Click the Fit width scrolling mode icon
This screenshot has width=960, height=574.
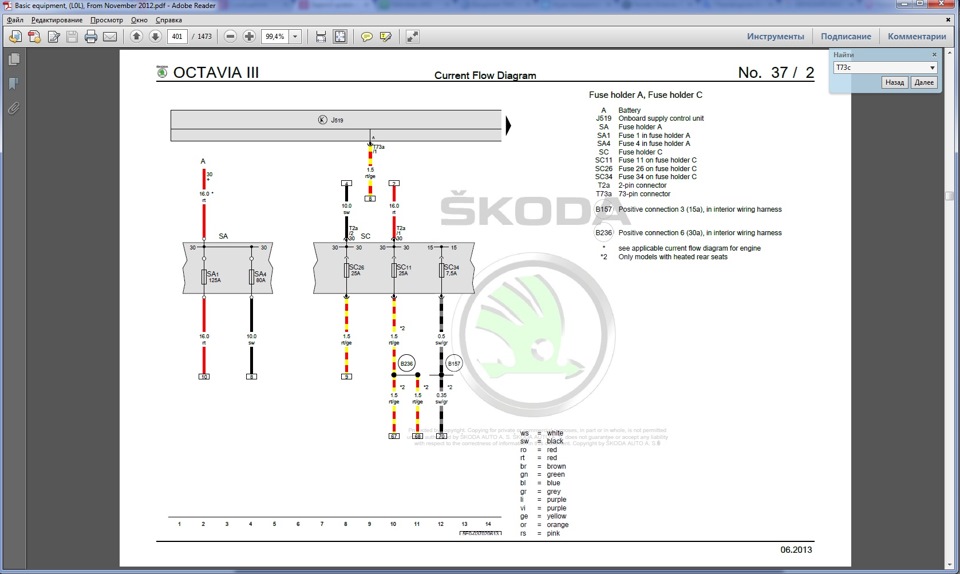click(321, 37)
